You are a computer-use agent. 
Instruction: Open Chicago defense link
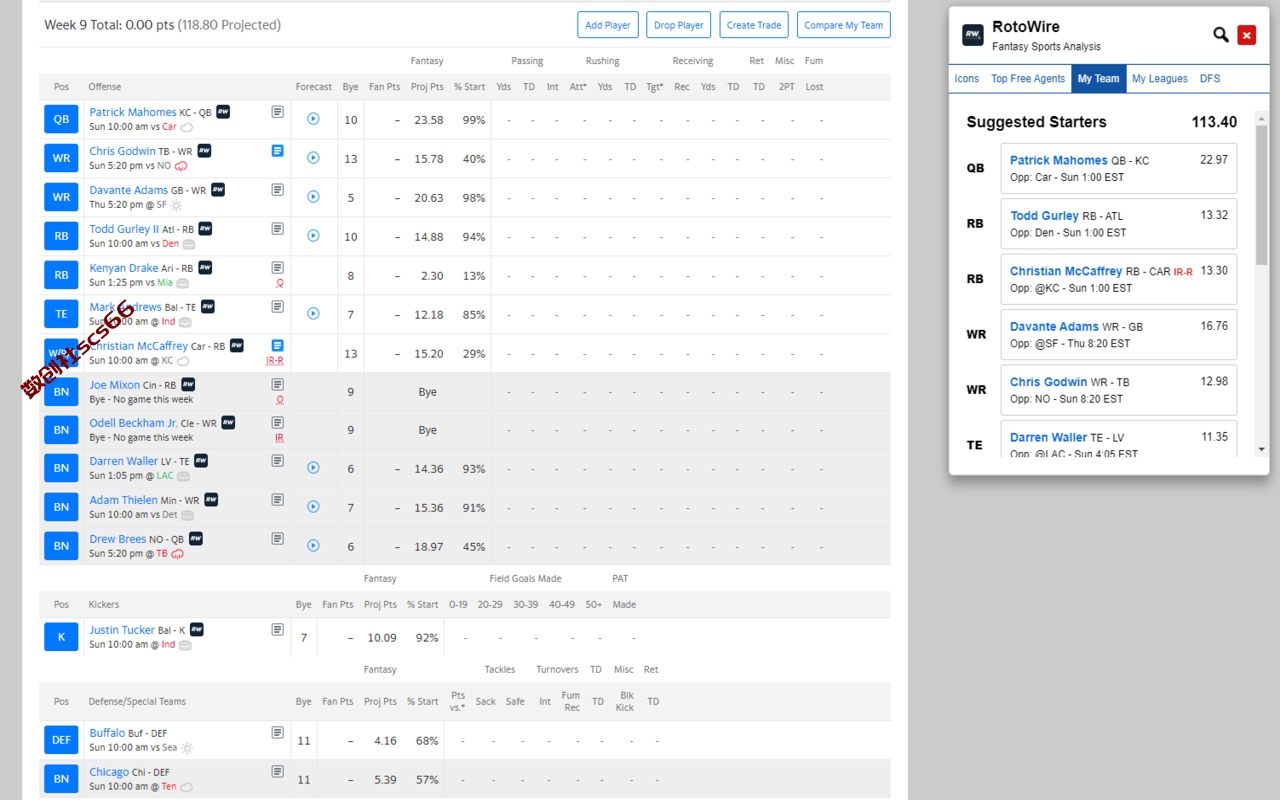[109, 772]
